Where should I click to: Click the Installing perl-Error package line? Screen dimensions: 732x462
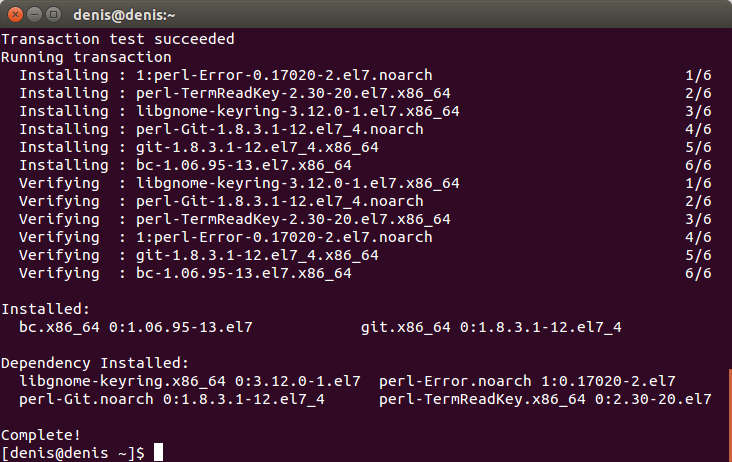click(x=365, y=75)
